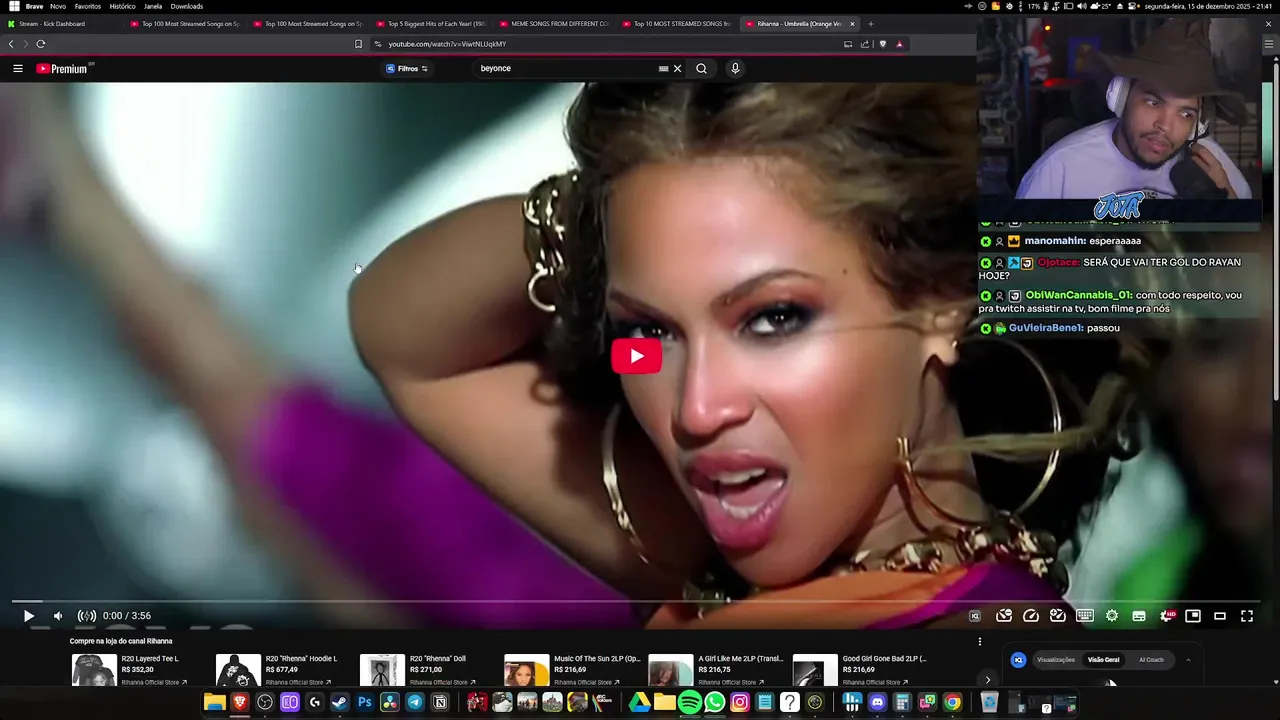Open the keyboard shortcuts icon in the player
Image resolution: width=1280 pixels, height=720 pixels.
click(x=1085, y=616)
